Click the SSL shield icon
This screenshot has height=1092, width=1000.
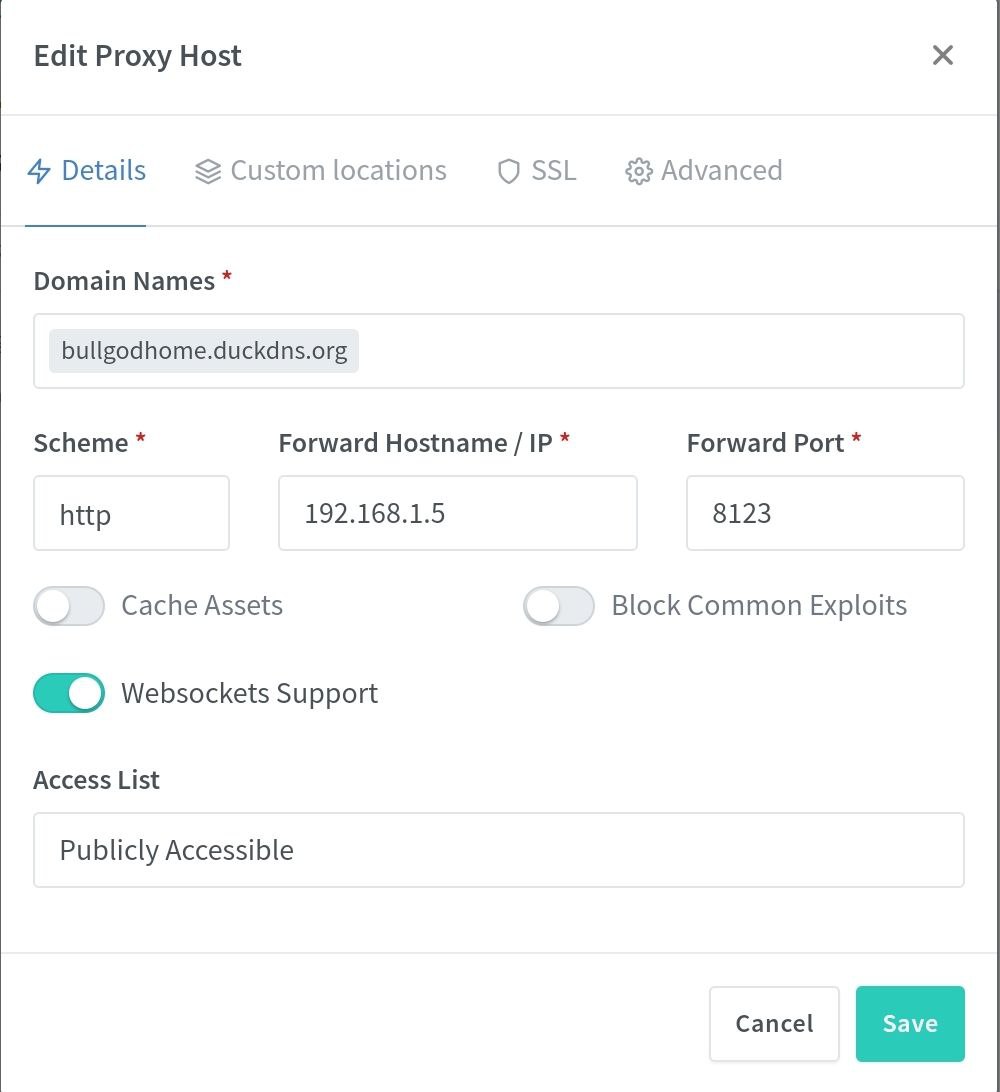509,172
